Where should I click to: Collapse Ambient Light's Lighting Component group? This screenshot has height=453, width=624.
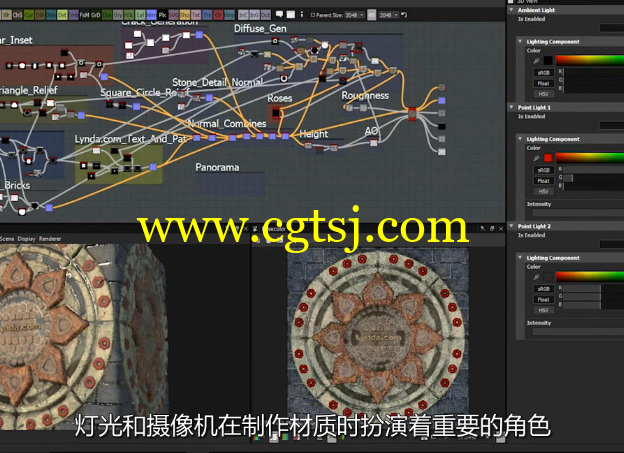point(520,41)
